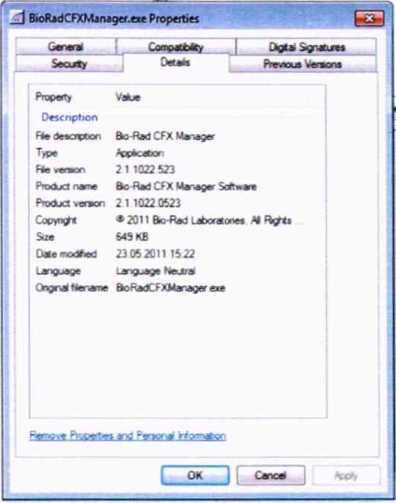This screenshot has height=503, width=396.
Task: Confirm with the OK button
Action: click(195, 475)
